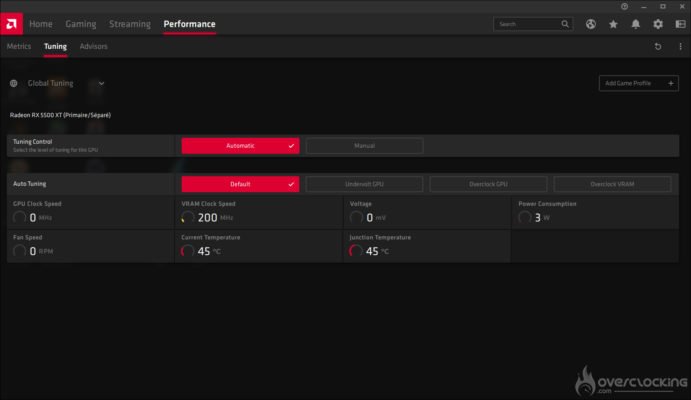Switch to the Tuning sub-tab
The width and height of the screenshot is (691, 400).
click(x=55, y=46)
